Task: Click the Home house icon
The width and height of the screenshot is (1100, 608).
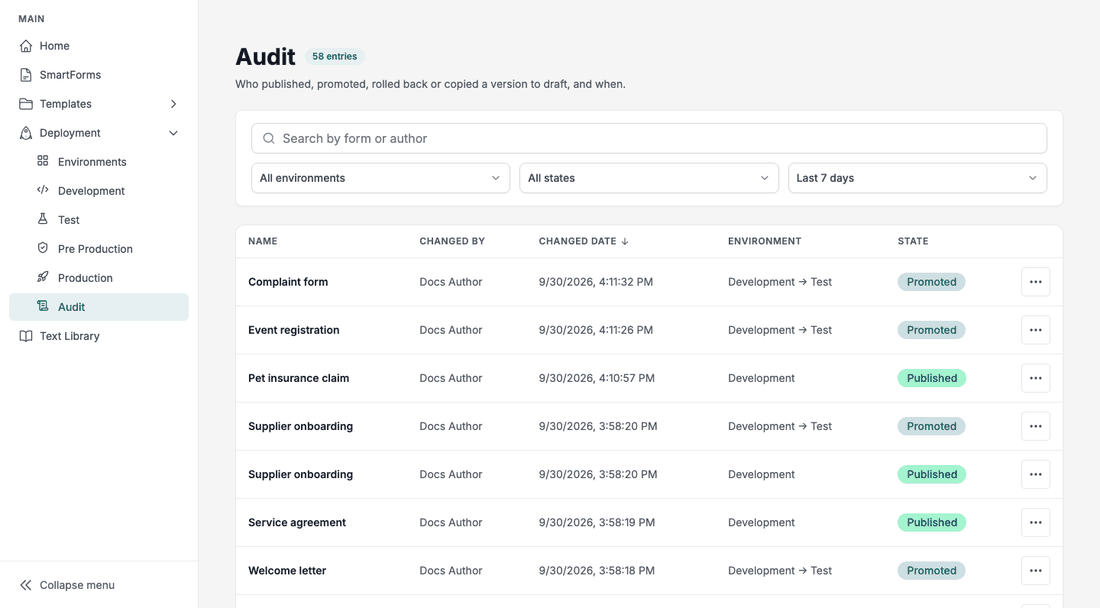Action: 26,46
